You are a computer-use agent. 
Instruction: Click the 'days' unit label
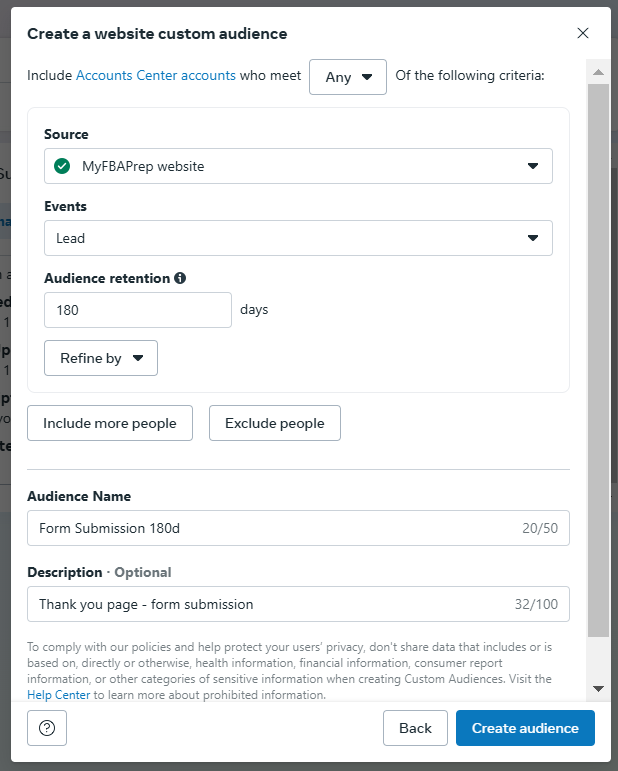tap(254, 310)
